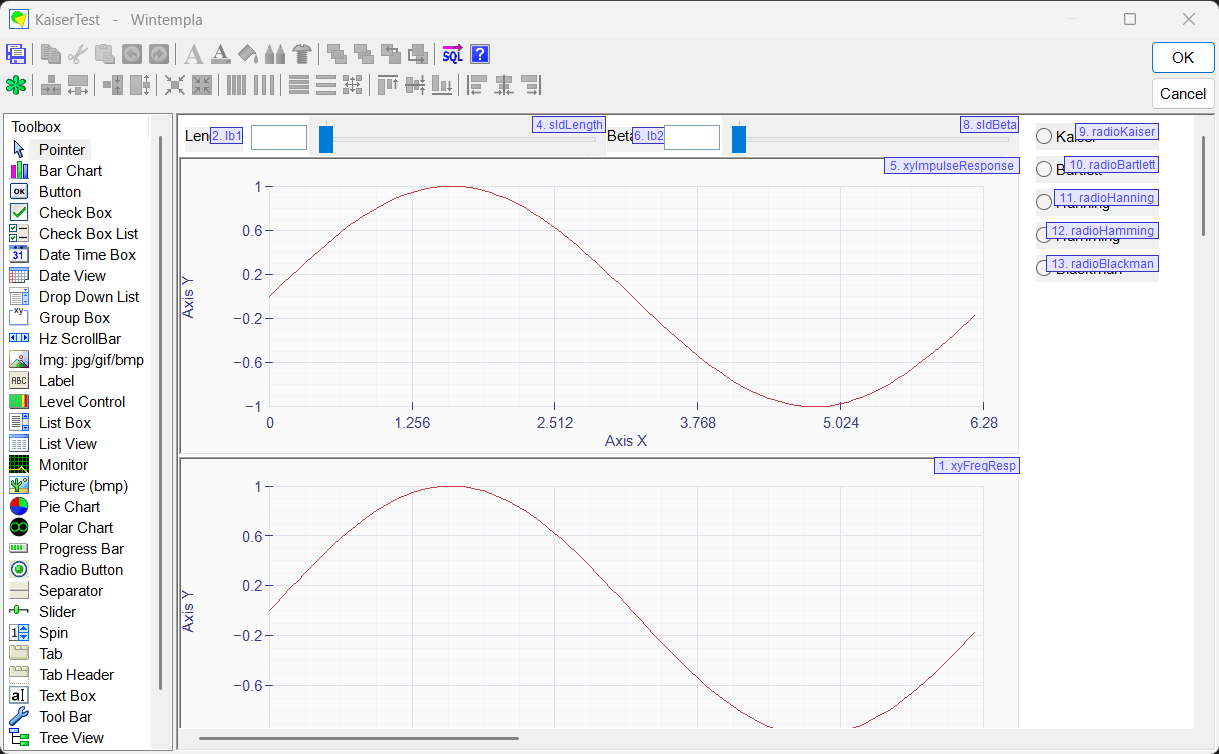
Task: Choose the Tab item in Toolbox
Action: tap(50, 653)
